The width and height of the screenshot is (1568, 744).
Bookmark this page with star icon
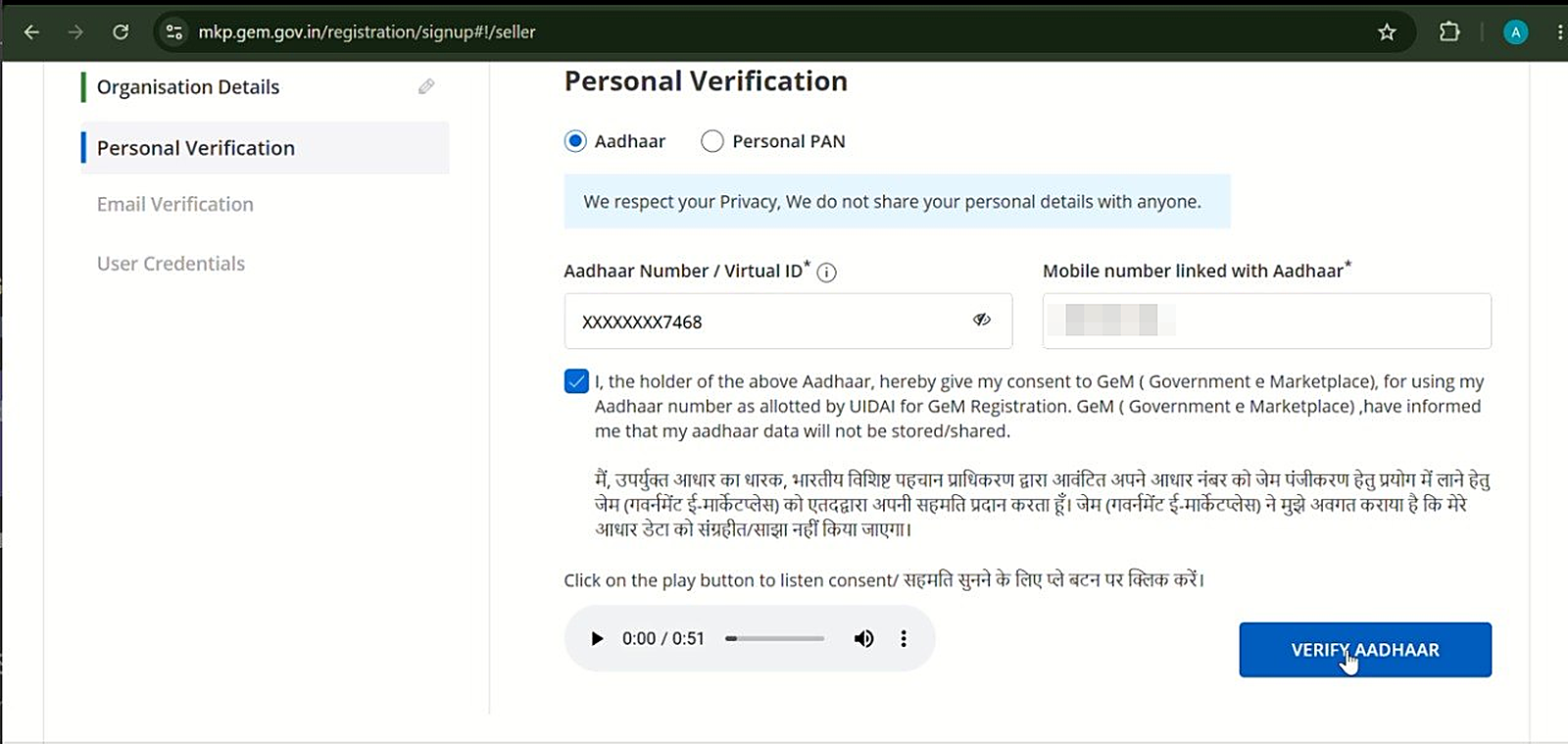pos(1387,32)
